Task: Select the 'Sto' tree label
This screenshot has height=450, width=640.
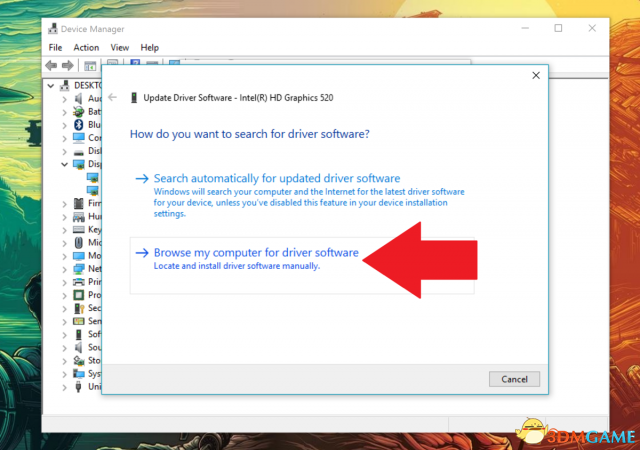Action: coord(94,361)
